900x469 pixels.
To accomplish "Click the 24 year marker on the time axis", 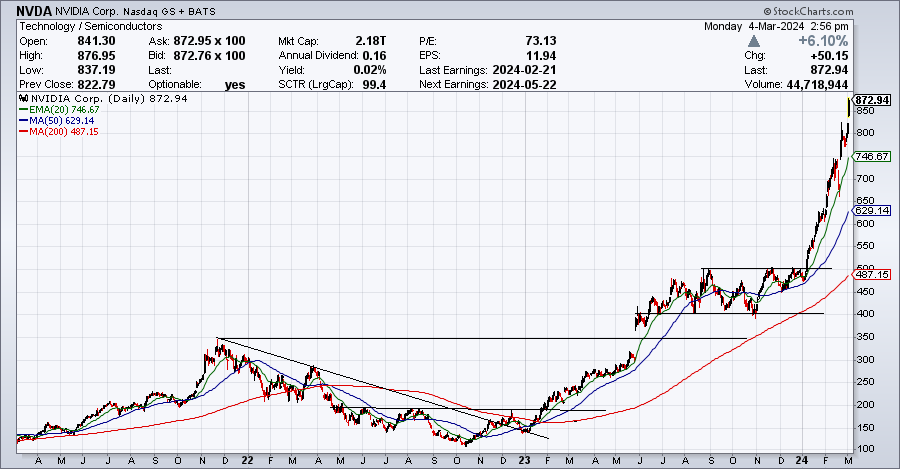I will [802, 460].
